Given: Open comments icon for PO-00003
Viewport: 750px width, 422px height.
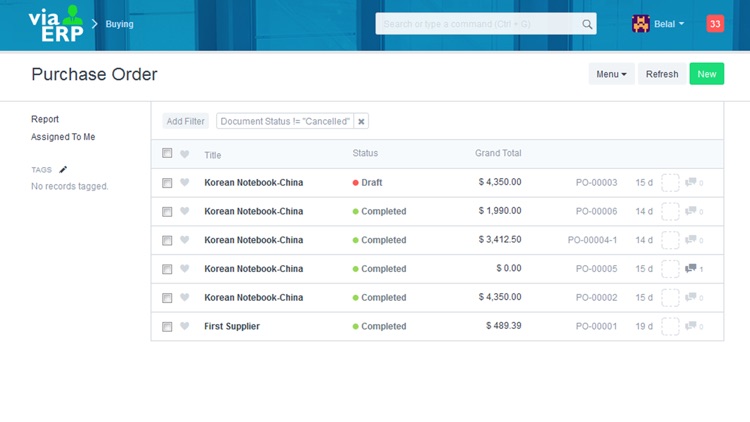Looking at the screenshot, I should click(x=690, y=182).
